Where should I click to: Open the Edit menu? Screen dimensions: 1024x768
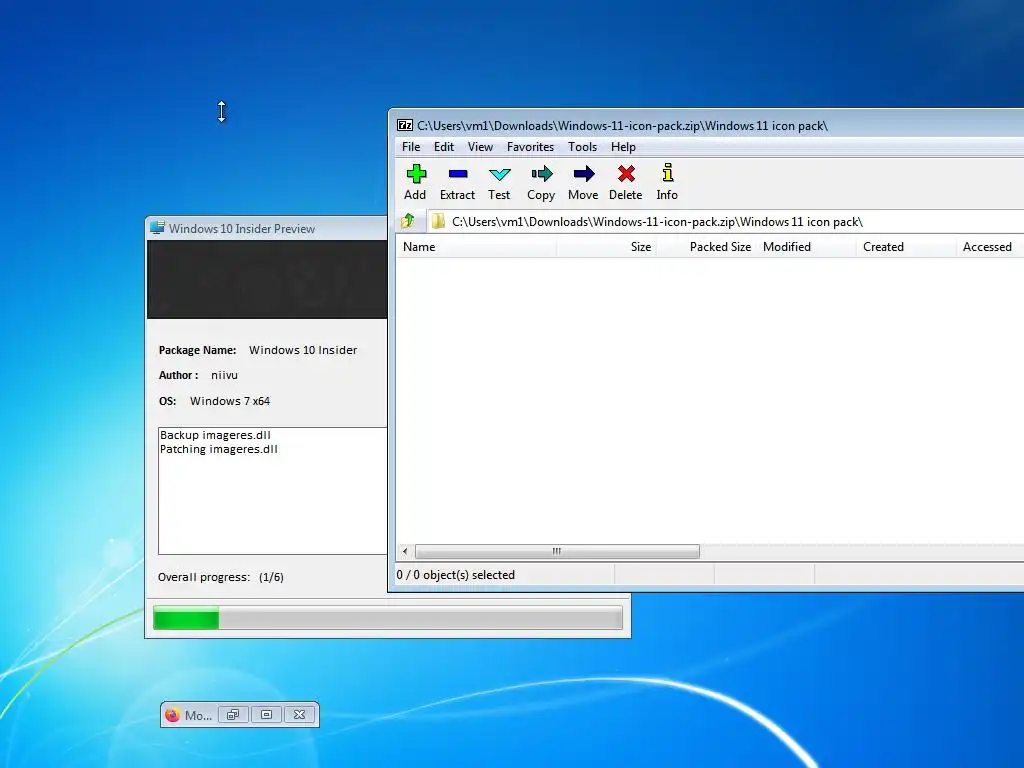pos(443,147)
